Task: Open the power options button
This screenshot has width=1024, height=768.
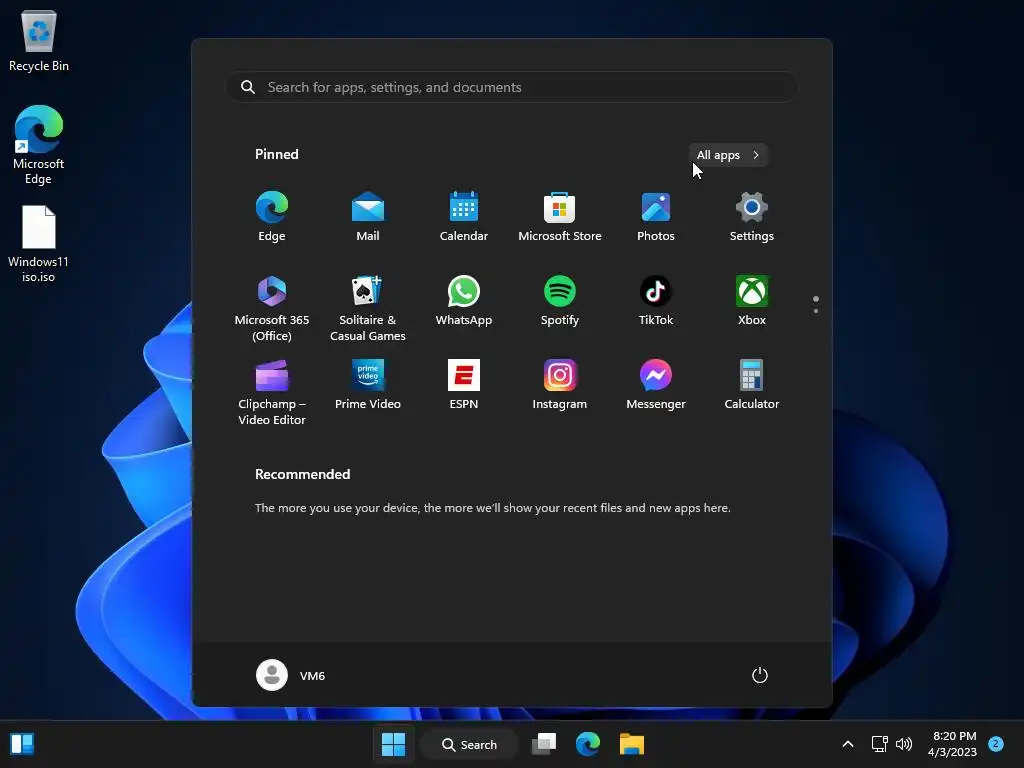Action: point(760,675)
